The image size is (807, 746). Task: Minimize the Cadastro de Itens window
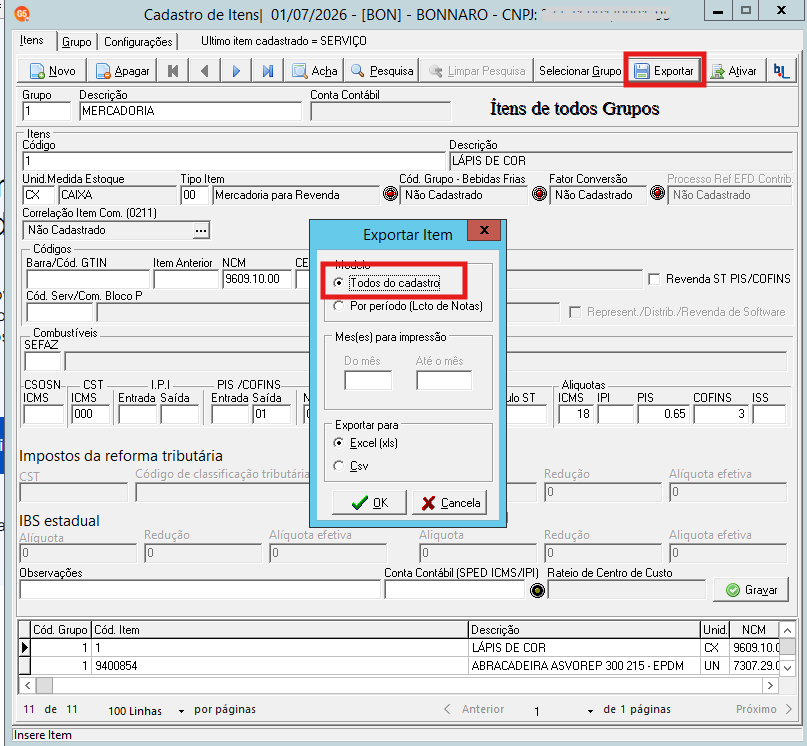(718, 11)
